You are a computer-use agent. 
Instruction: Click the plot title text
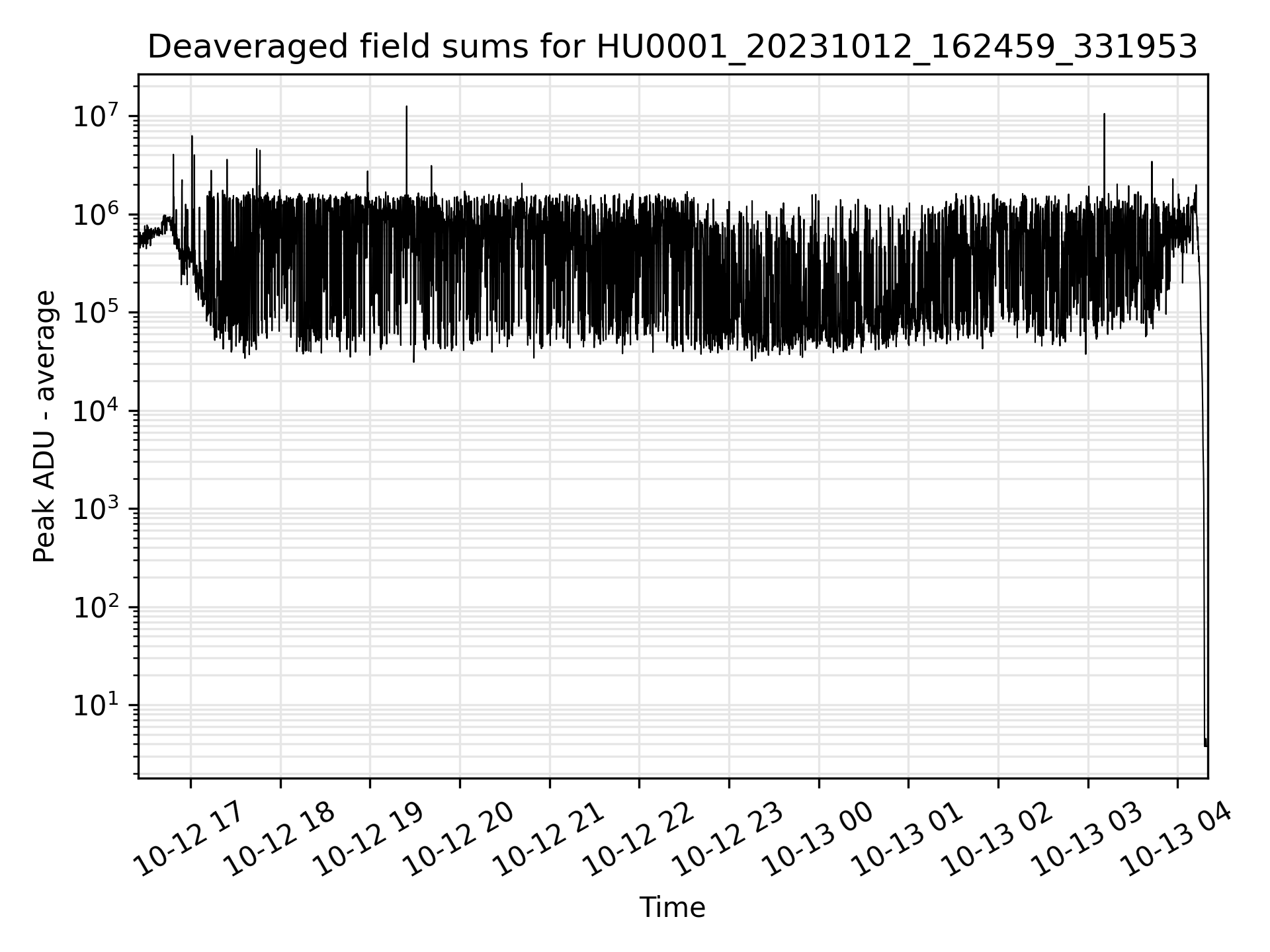[672, 47]
